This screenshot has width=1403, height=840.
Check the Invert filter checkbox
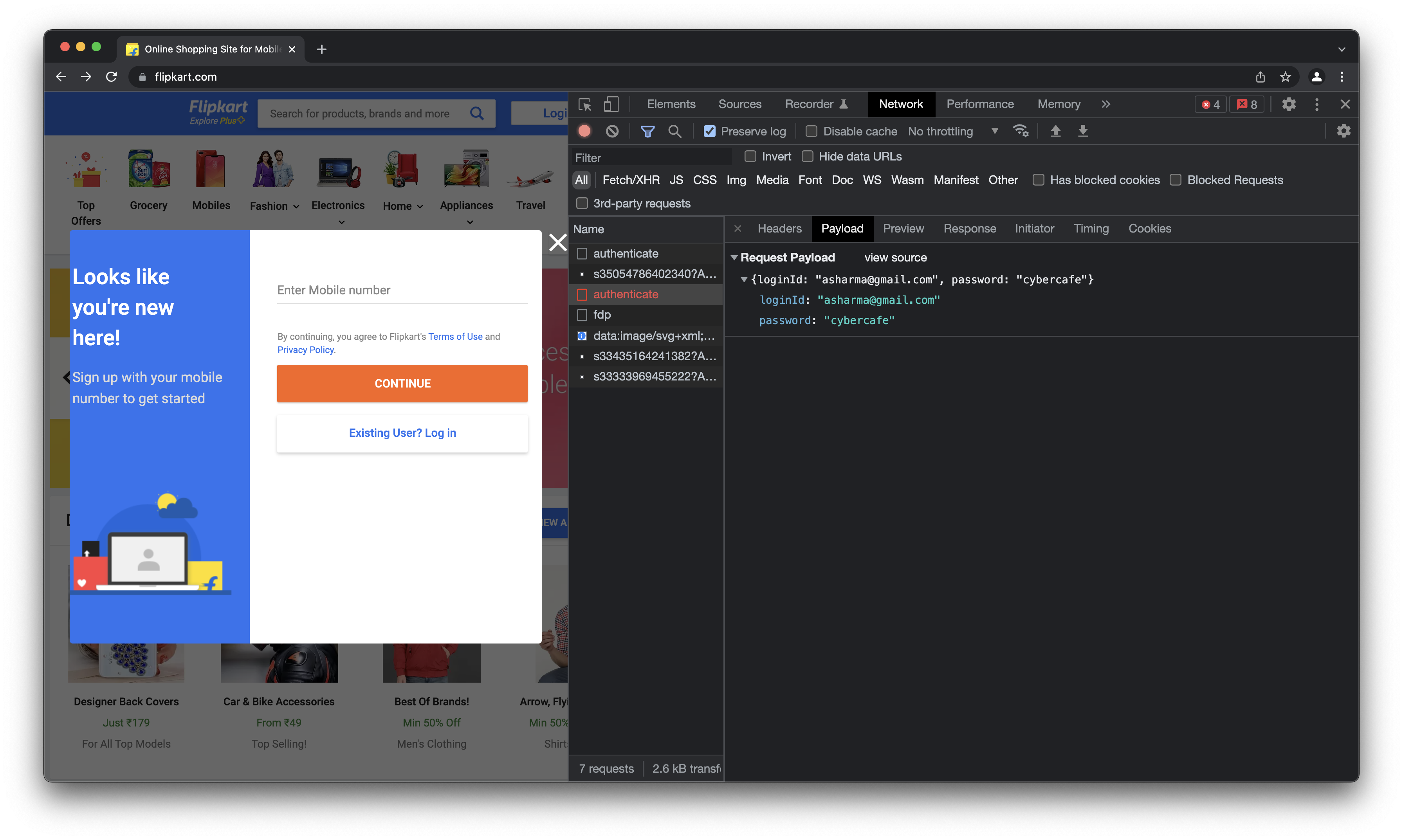click(x=750, y=156)
